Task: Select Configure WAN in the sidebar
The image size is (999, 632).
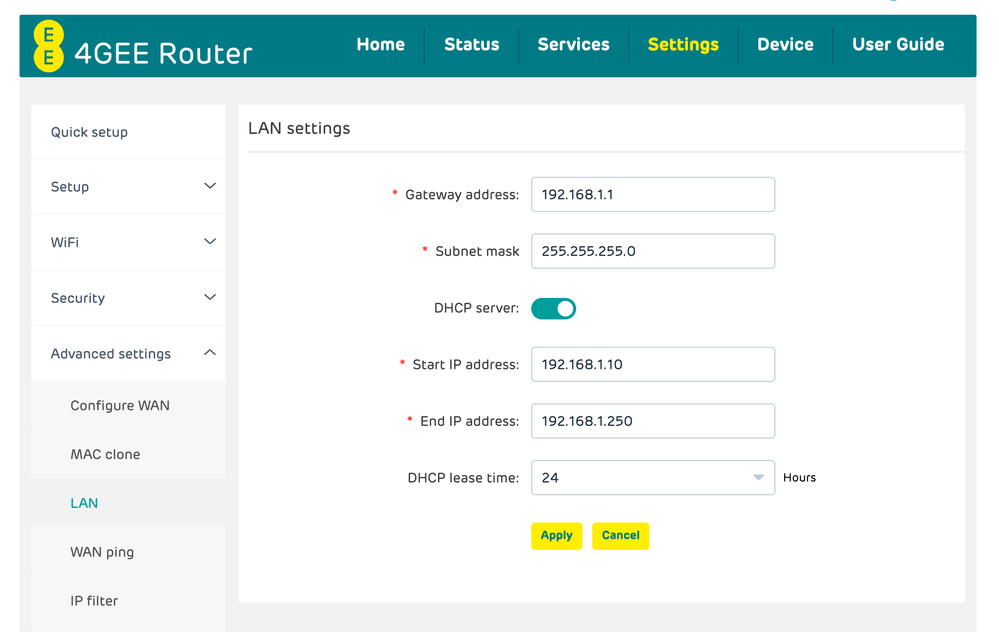Action: point(119,405)
